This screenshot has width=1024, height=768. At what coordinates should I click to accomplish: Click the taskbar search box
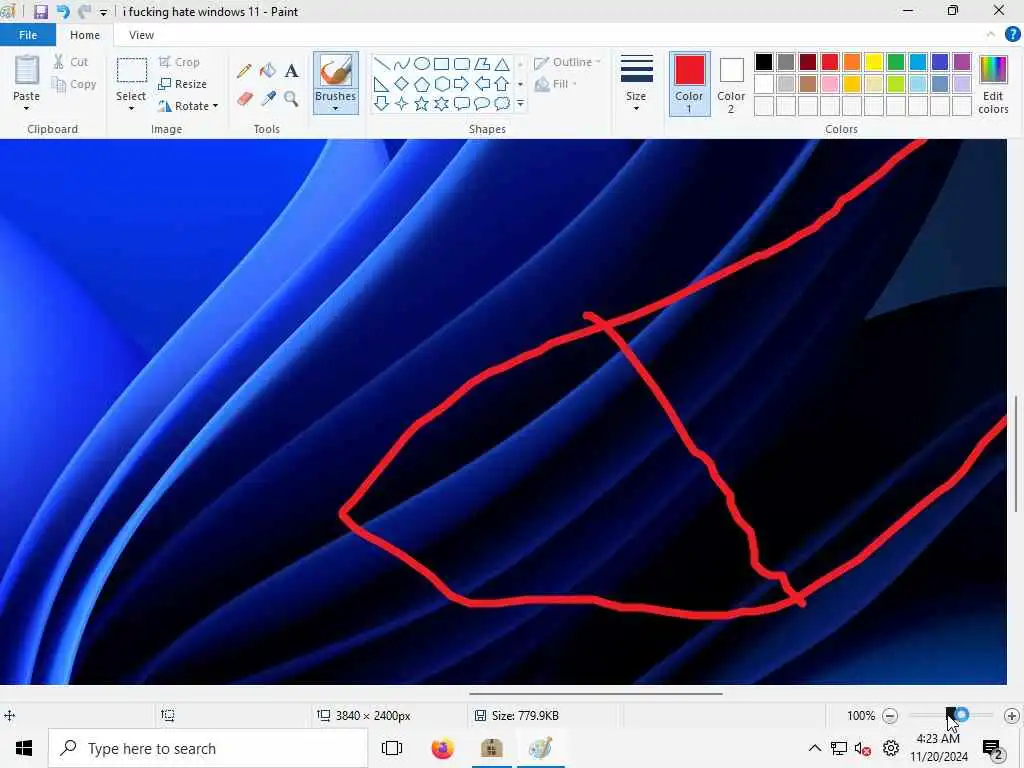pyautogui.click(x=208, y=748)
